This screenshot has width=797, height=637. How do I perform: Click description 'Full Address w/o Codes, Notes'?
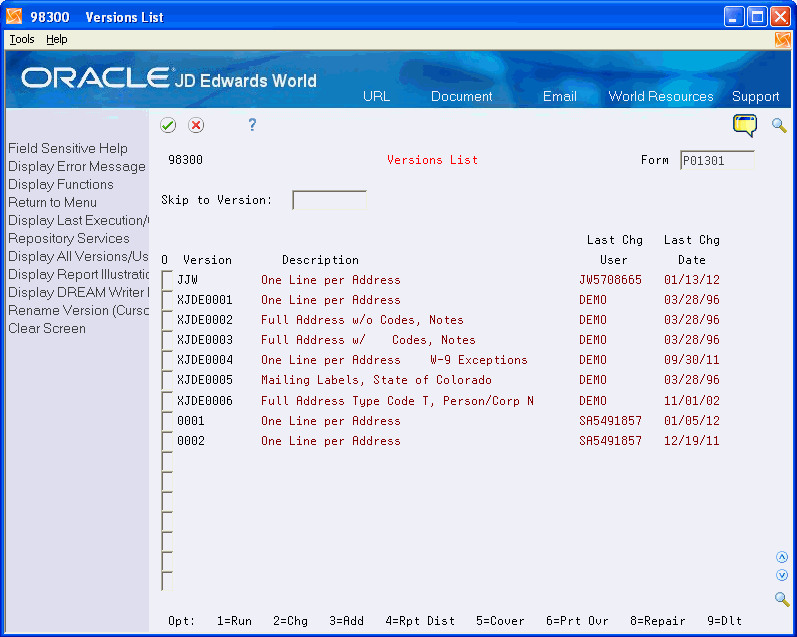[362, 320]
